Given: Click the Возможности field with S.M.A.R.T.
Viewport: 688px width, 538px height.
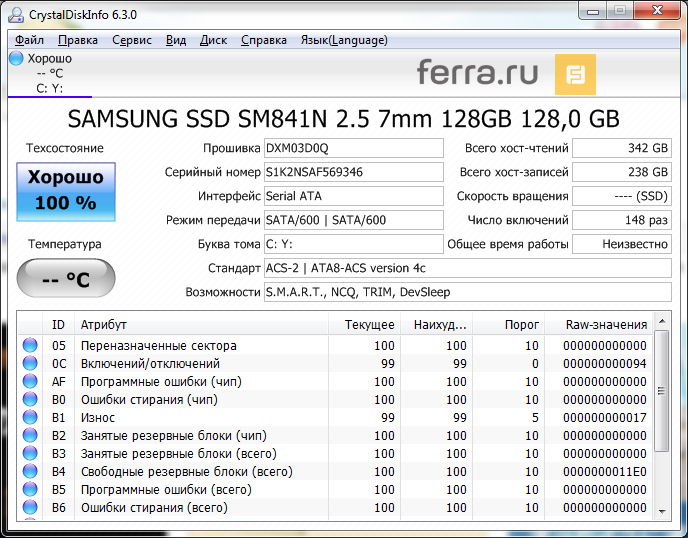Looking at the screenshot, I should 468,292.
